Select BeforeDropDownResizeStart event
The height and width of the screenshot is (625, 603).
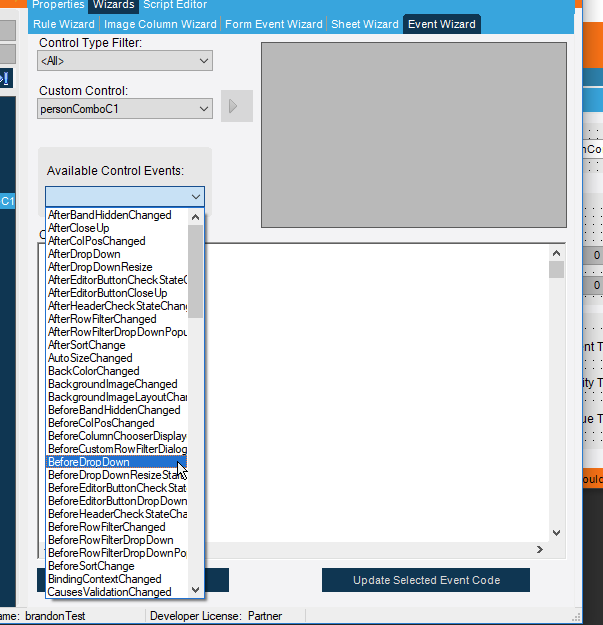116,475
